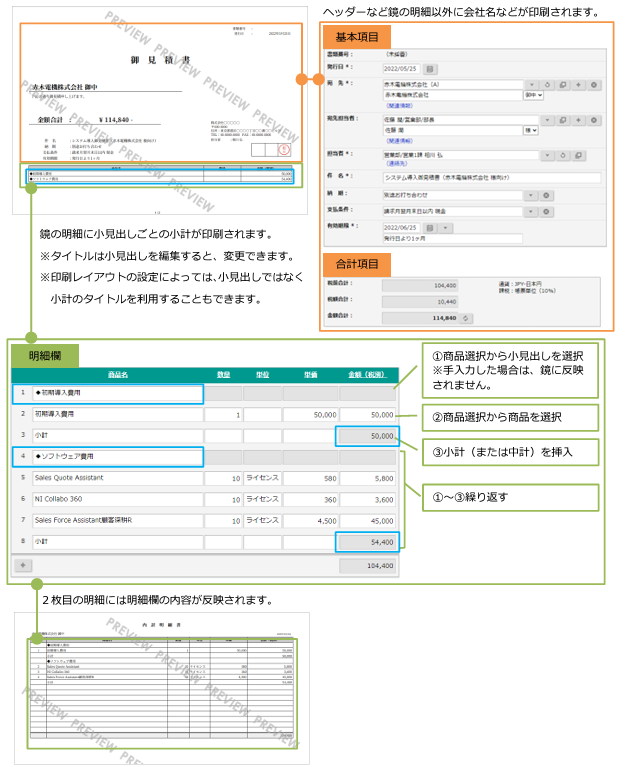This screenshot has width=640, height=767.
Task: Click the reset icon in the 宛先 row
Action: tap(547, 85)
